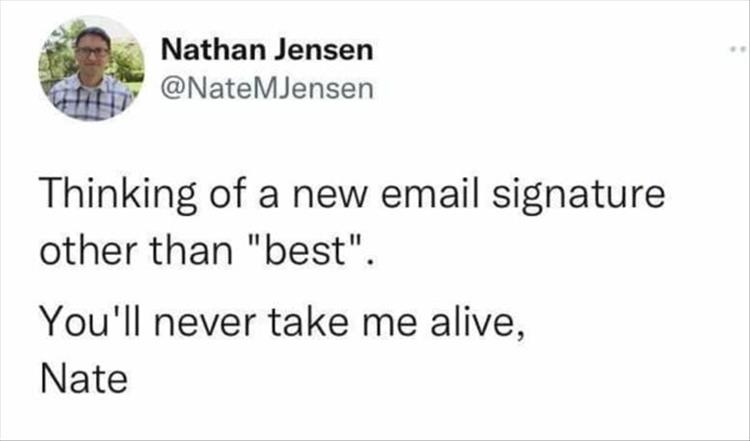Click the word "than" in the tweet

click(177, 250)
